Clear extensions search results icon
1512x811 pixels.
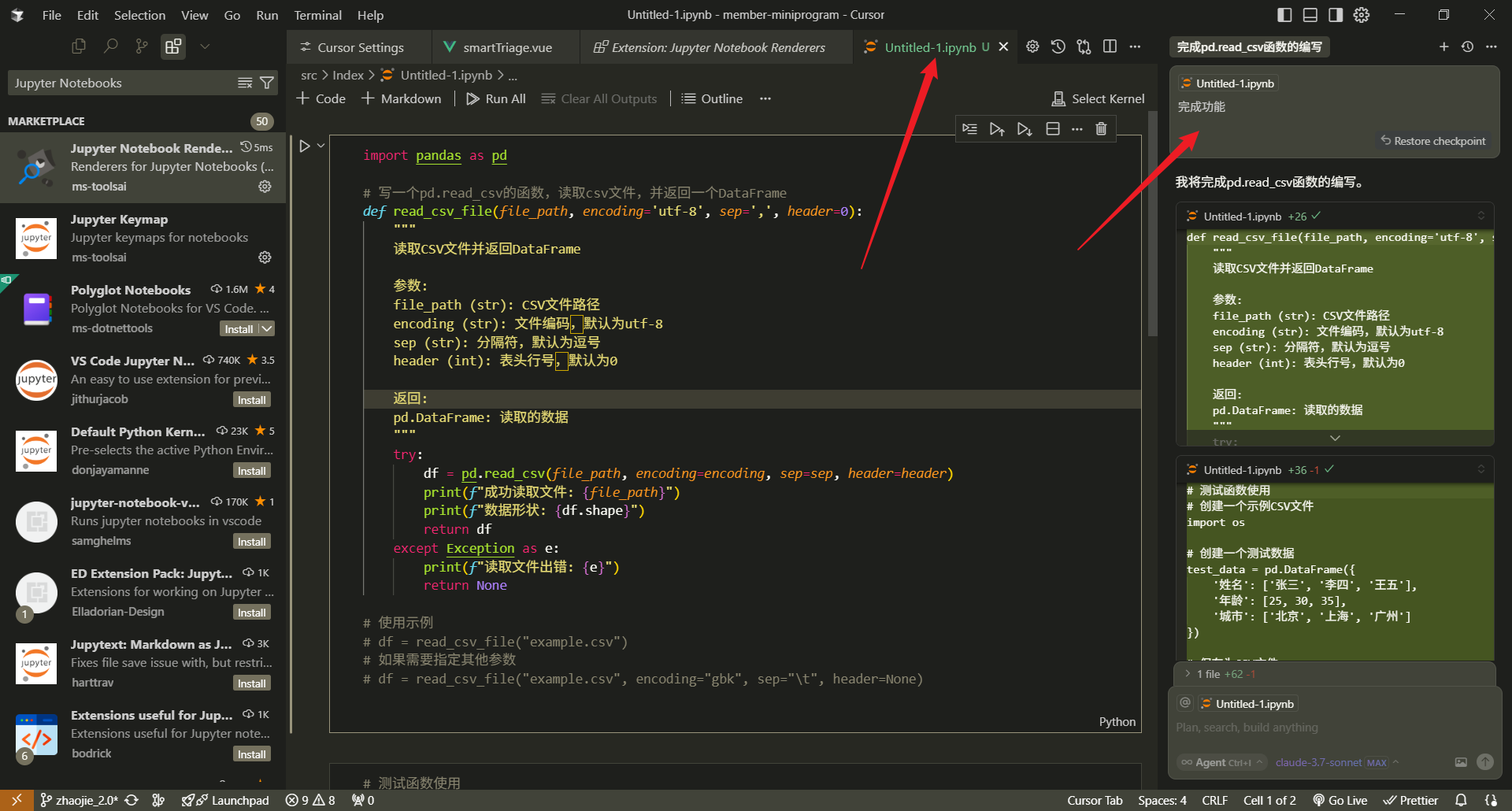coord(245,83)
